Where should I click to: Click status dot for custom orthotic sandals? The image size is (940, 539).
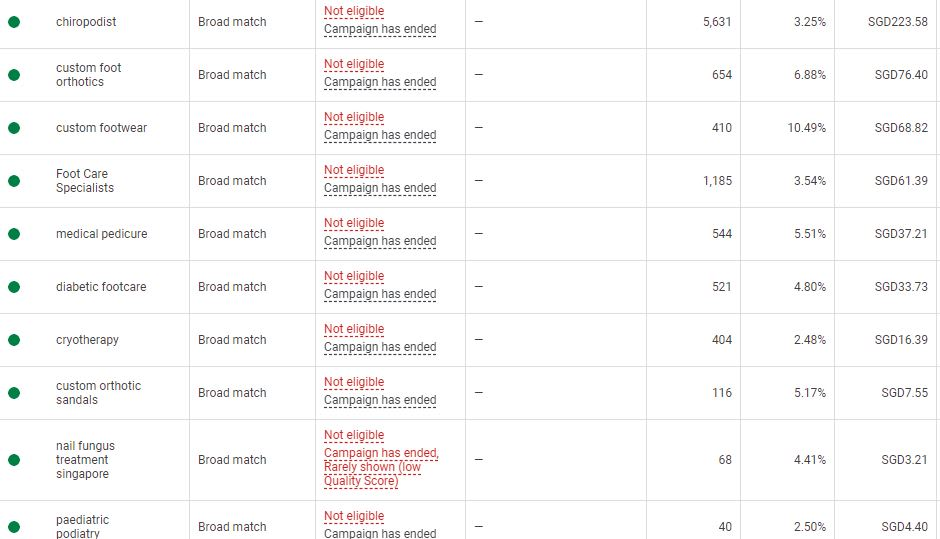[x=14, y=393]
